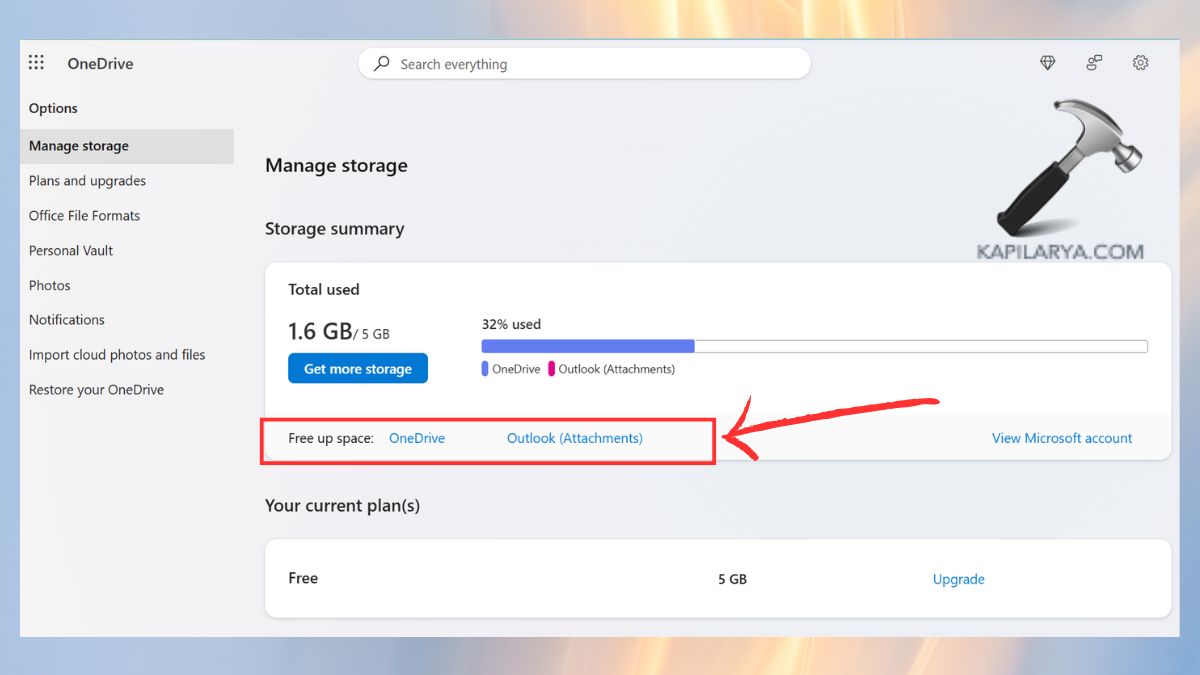The height and width of the screenshot is (675, 1200).
Task: Open Restore your OneDrive
Action: pyautogui.click(x=96, y=389)
